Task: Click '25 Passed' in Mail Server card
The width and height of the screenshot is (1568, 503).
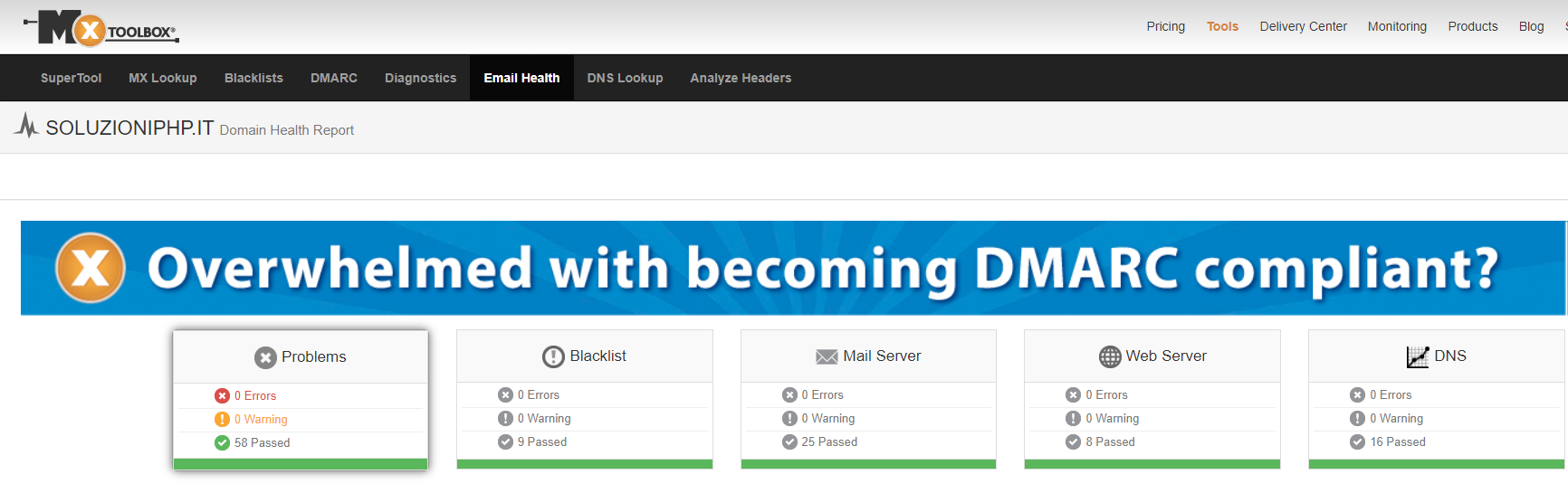Action: click(829, 441)
